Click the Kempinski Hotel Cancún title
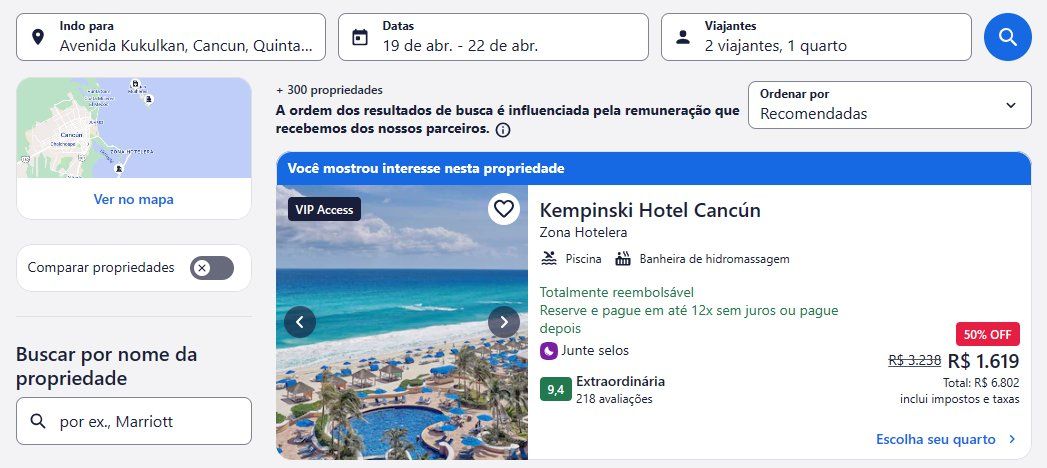Image resolution: width=1047 pixels, height=468 pixels. pos(650,210)
